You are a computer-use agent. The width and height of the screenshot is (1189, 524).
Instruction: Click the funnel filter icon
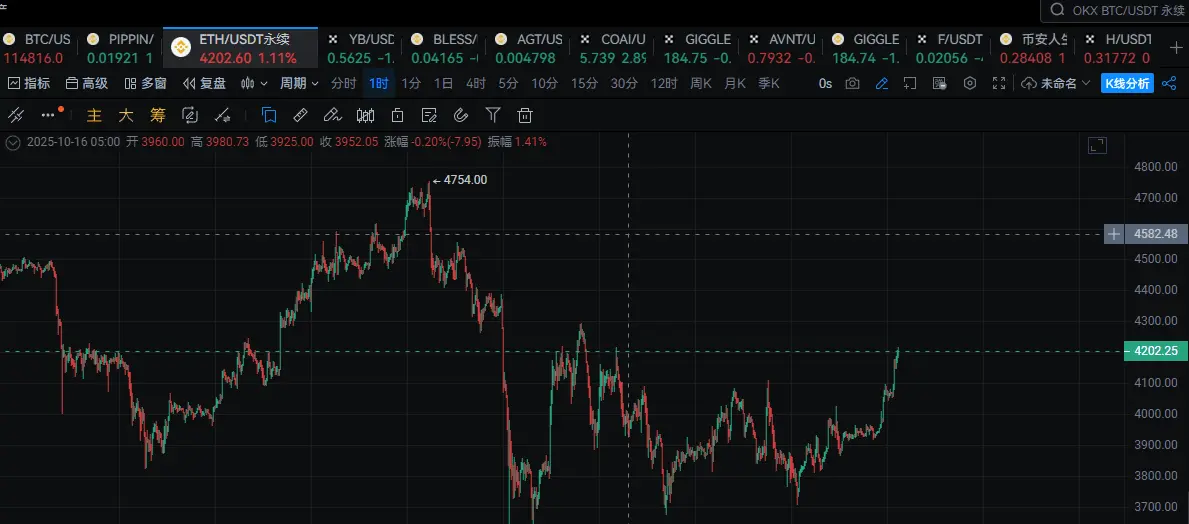(493, 115)
